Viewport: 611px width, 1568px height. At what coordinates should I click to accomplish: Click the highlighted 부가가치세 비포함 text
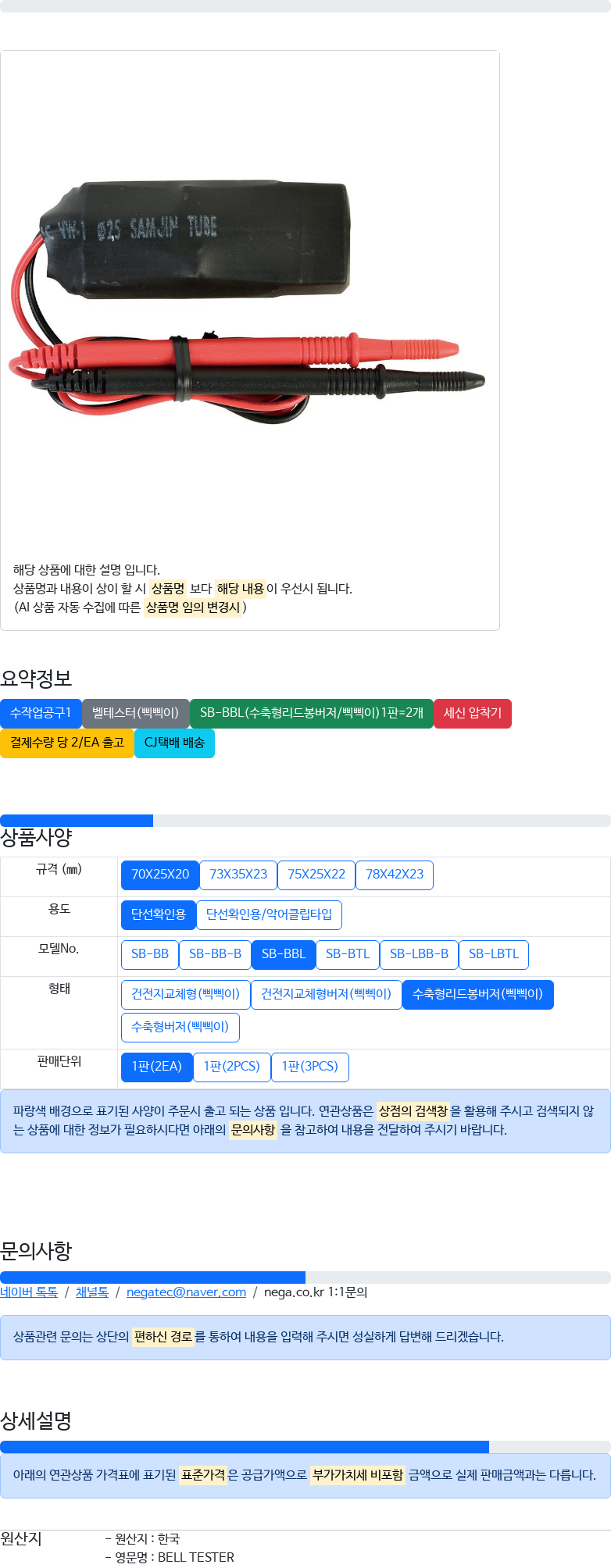point(358,1475)
